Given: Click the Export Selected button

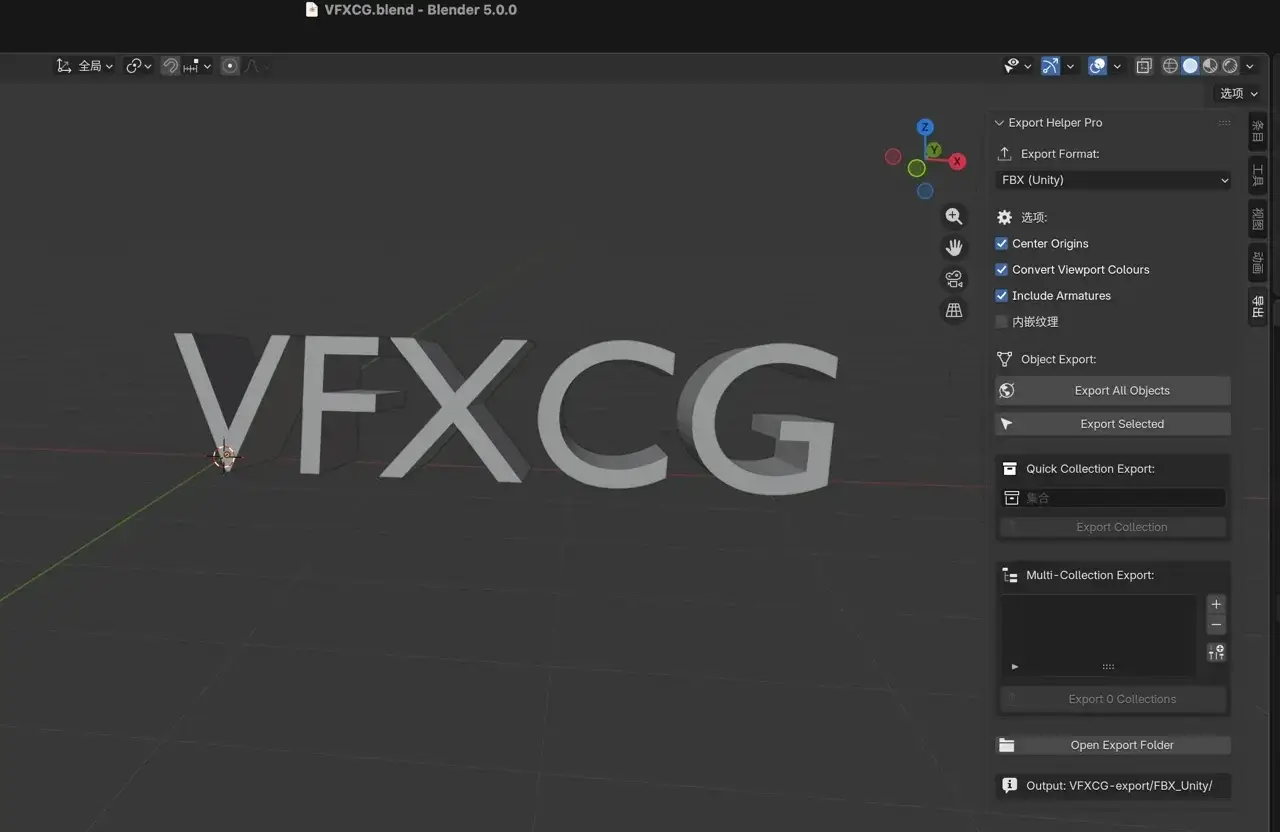Looking at the screenshot, I should (1113, 424).
